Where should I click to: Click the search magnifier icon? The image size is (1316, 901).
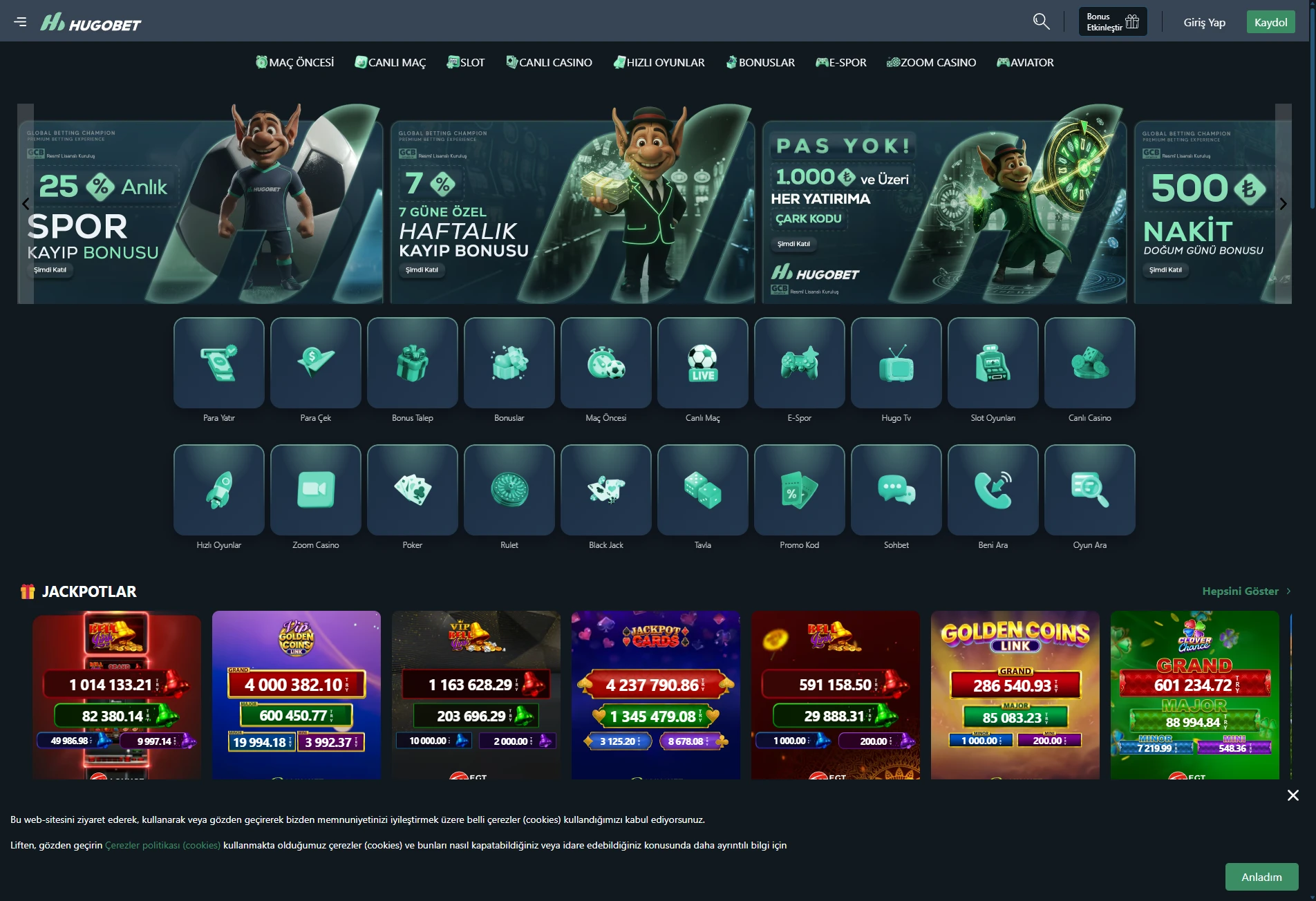[x=1041, y=21]
